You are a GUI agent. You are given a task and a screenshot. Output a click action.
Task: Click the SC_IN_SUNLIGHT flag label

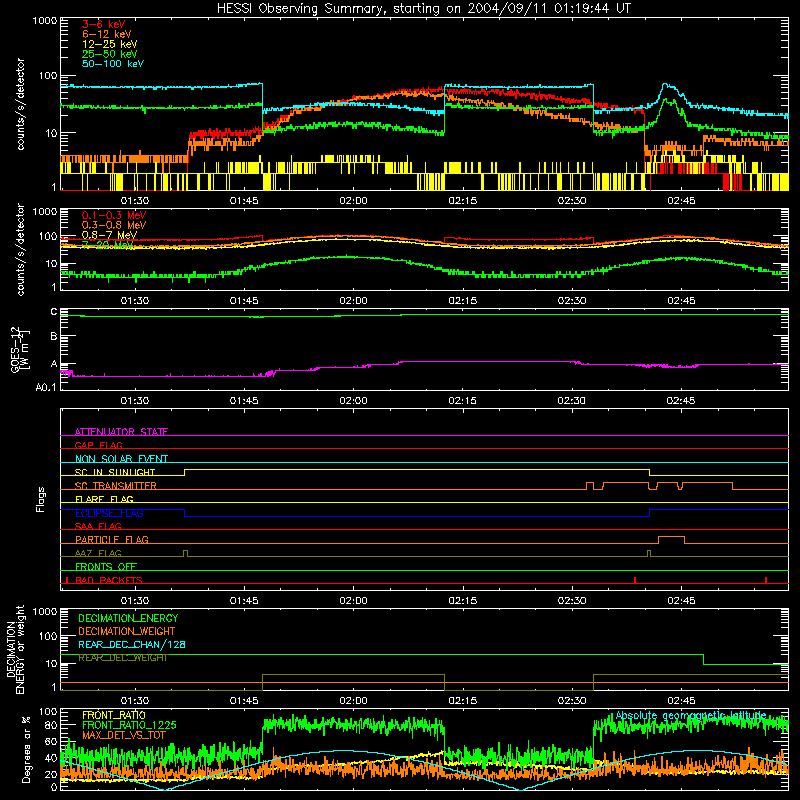pos(115,472)
